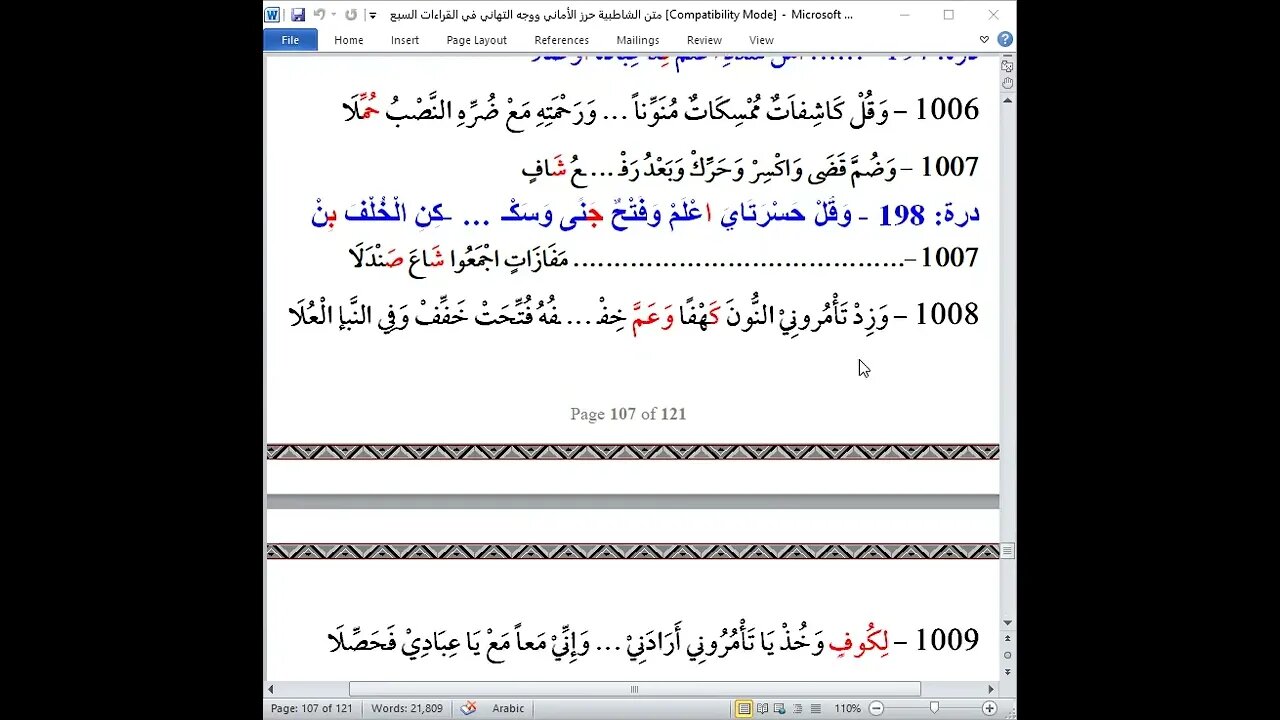Click verse number 1006 in the document
This screenshot has height=720, width=1280.
(x=949, y=109)
